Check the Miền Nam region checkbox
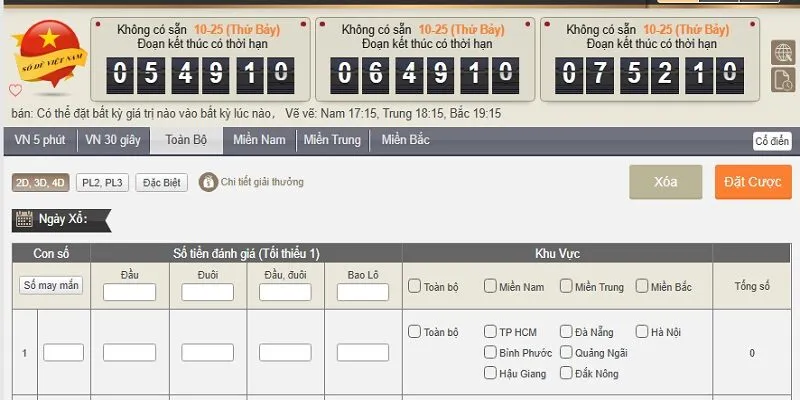The image size is (800, 400). coord(490,286)
